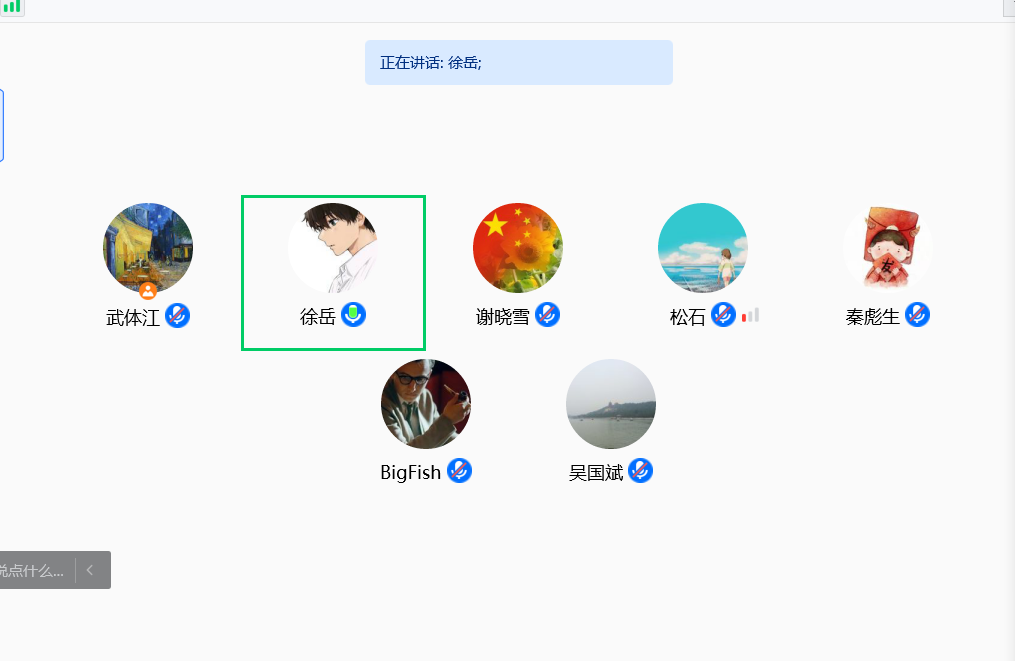Collapse the chat input bar with the chevron
Image resolution: width=1015 pixels, height=661 pixels.
coord(90,570)
